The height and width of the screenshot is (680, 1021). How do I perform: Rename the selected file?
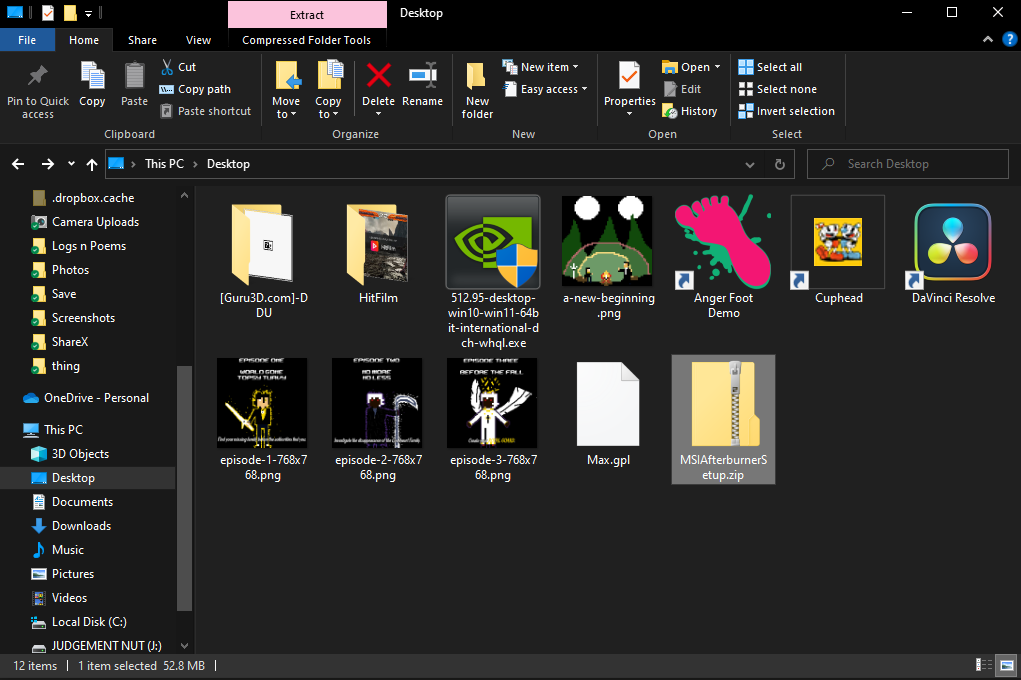pyautogui.click(x=423, y=84)
